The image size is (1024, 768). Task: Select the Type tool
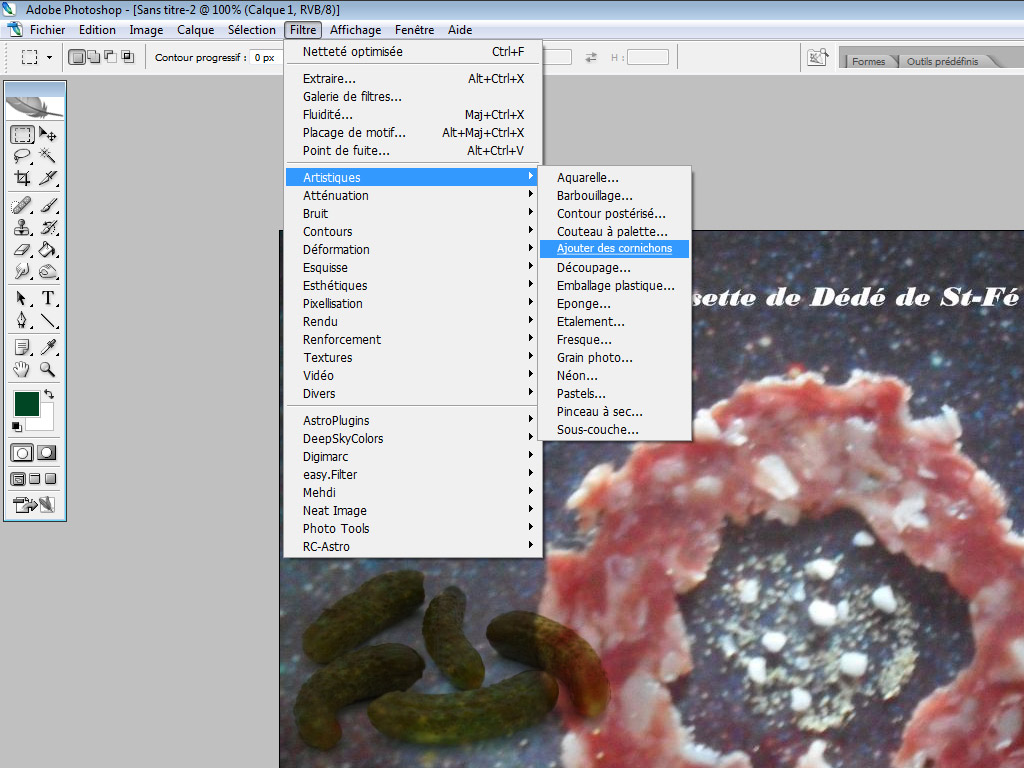tap(48, 298)
